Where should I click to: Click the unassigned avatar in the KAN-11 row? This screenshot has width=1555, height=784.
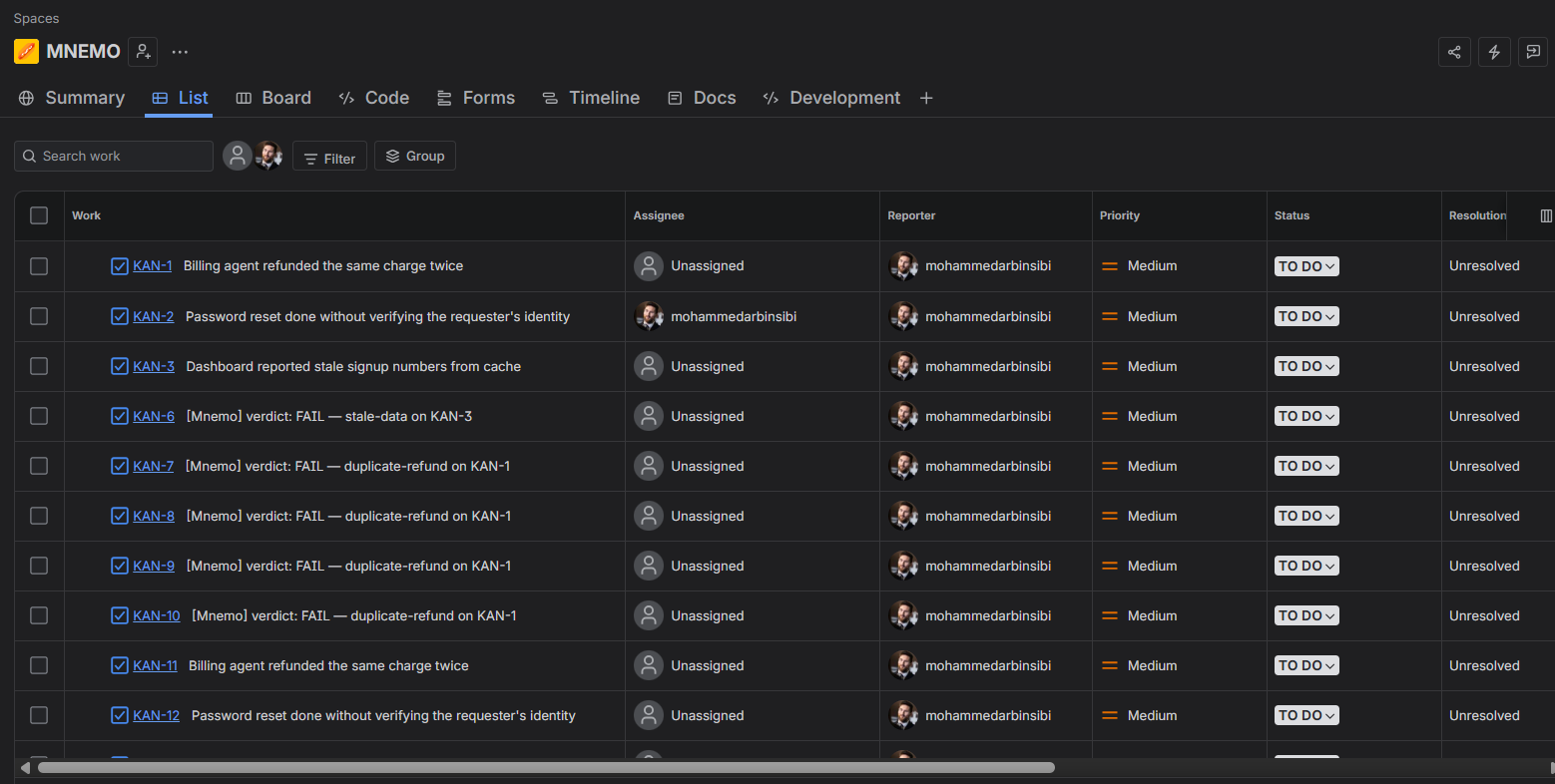(x=649, y=665)
